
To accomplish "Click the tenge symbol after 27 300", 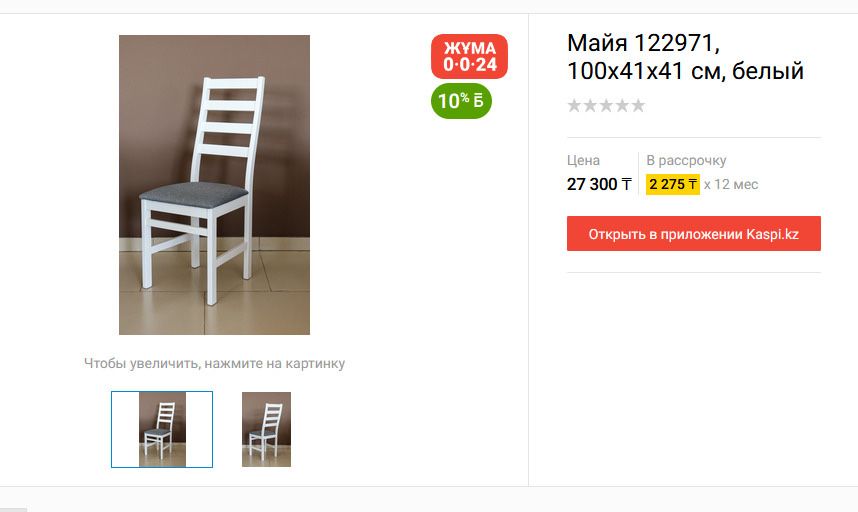I will (627, 184).
